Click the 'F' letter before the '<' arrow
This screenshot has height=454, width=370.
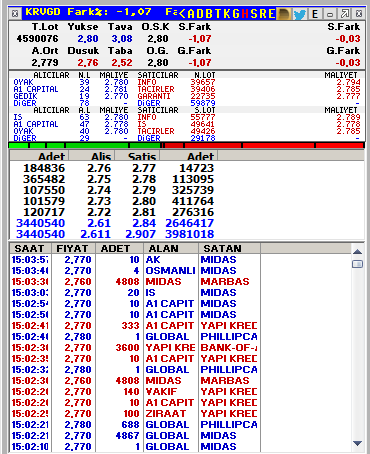pos(169,13)
